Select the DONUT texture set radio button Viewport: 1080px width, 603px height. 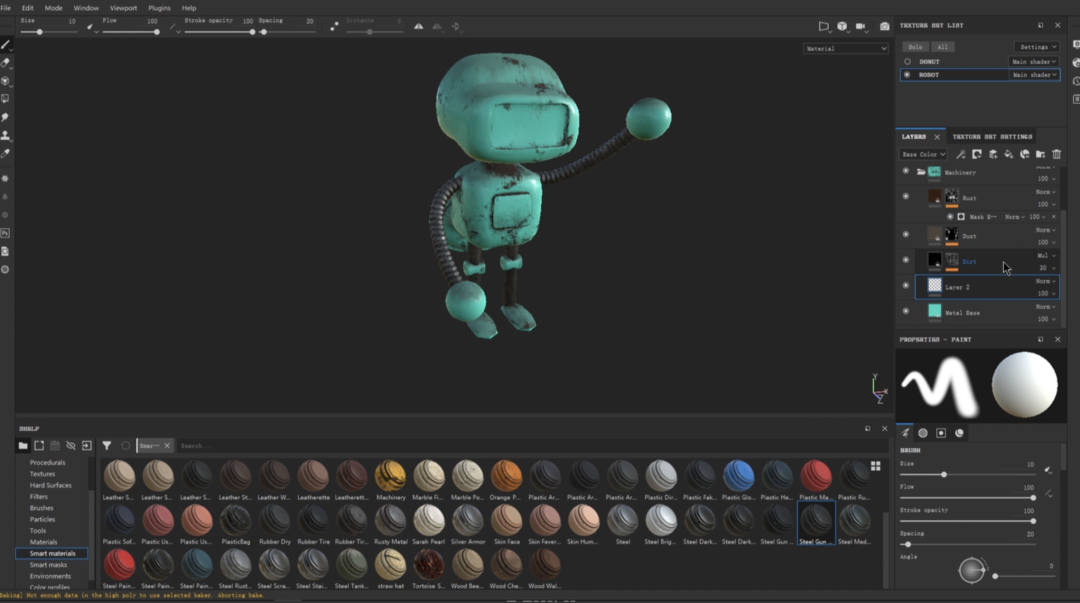click(x=907, y=62)
